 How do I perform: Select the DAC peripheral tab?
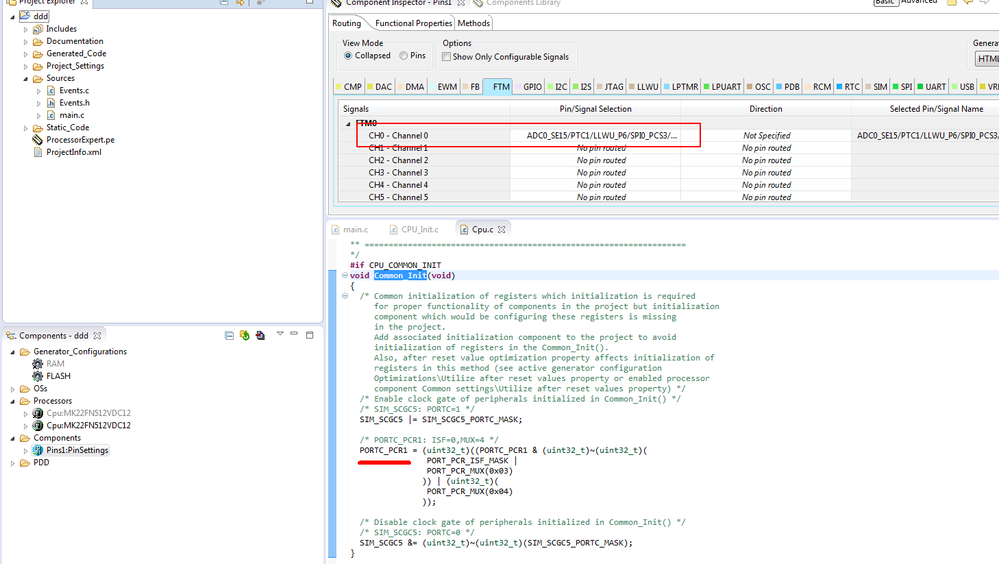pyautogui.click(x=380, y=87)
